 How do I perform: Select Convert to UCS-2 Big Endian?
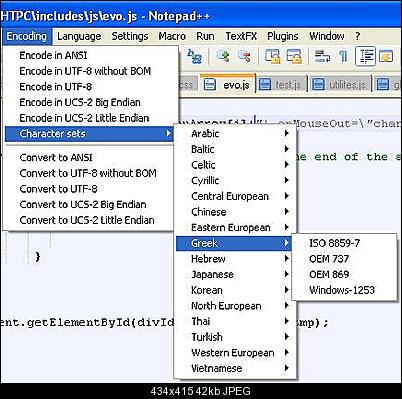[x=89, y=204]
